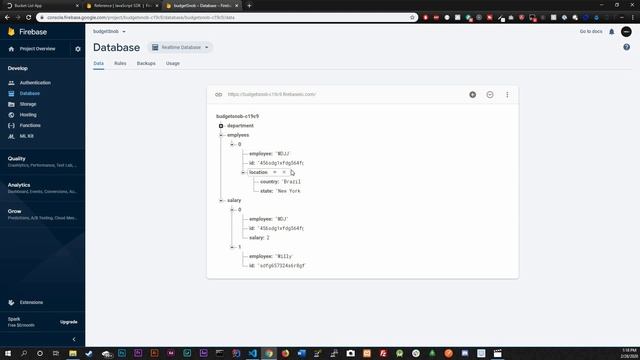Viewport: 640px width, 360px height.
Task: Expand the Grow section
Action: [42, 214]
